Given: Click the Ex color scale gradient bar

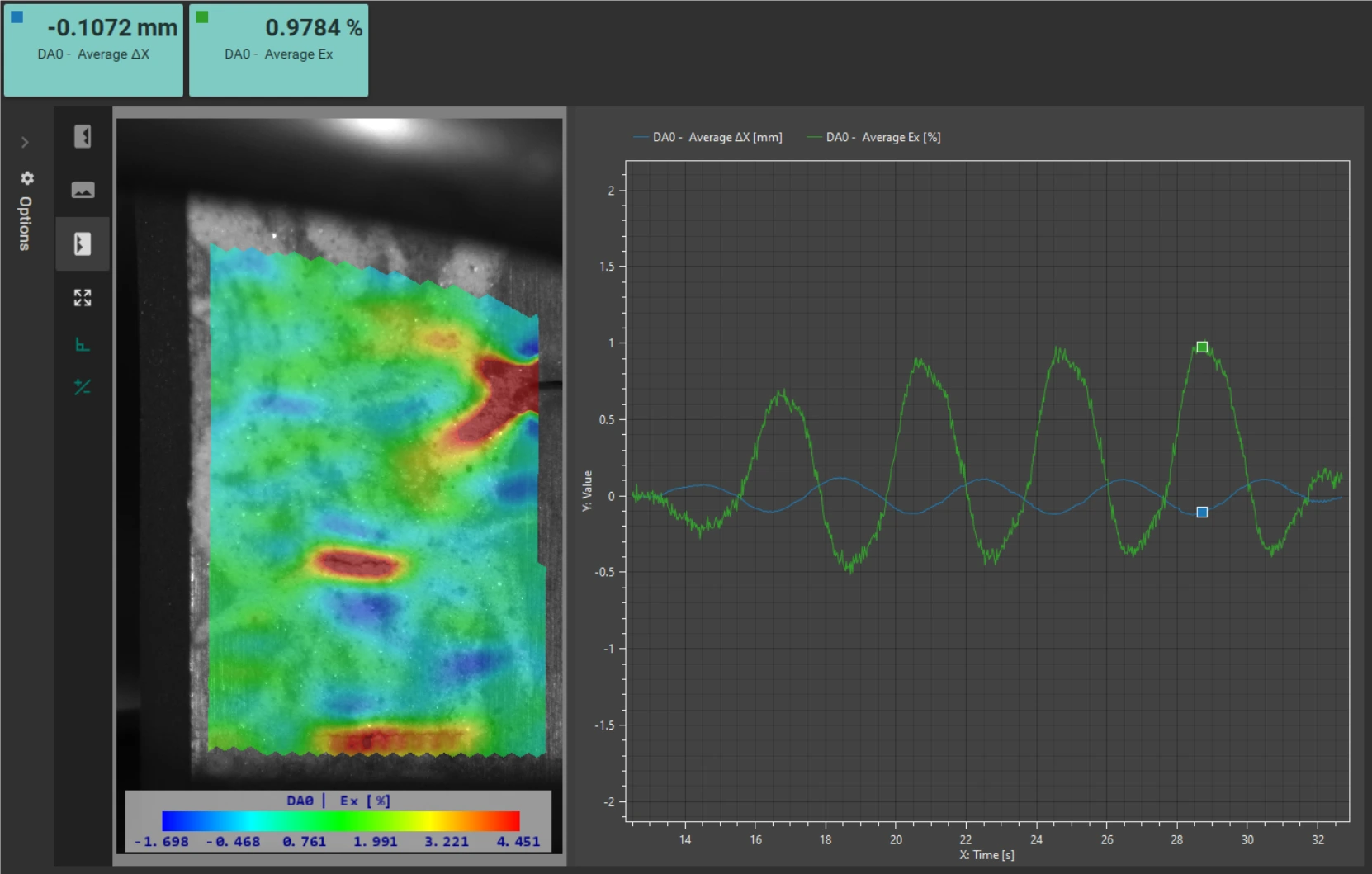Looking at the screenshot, I should click(341, 820).
